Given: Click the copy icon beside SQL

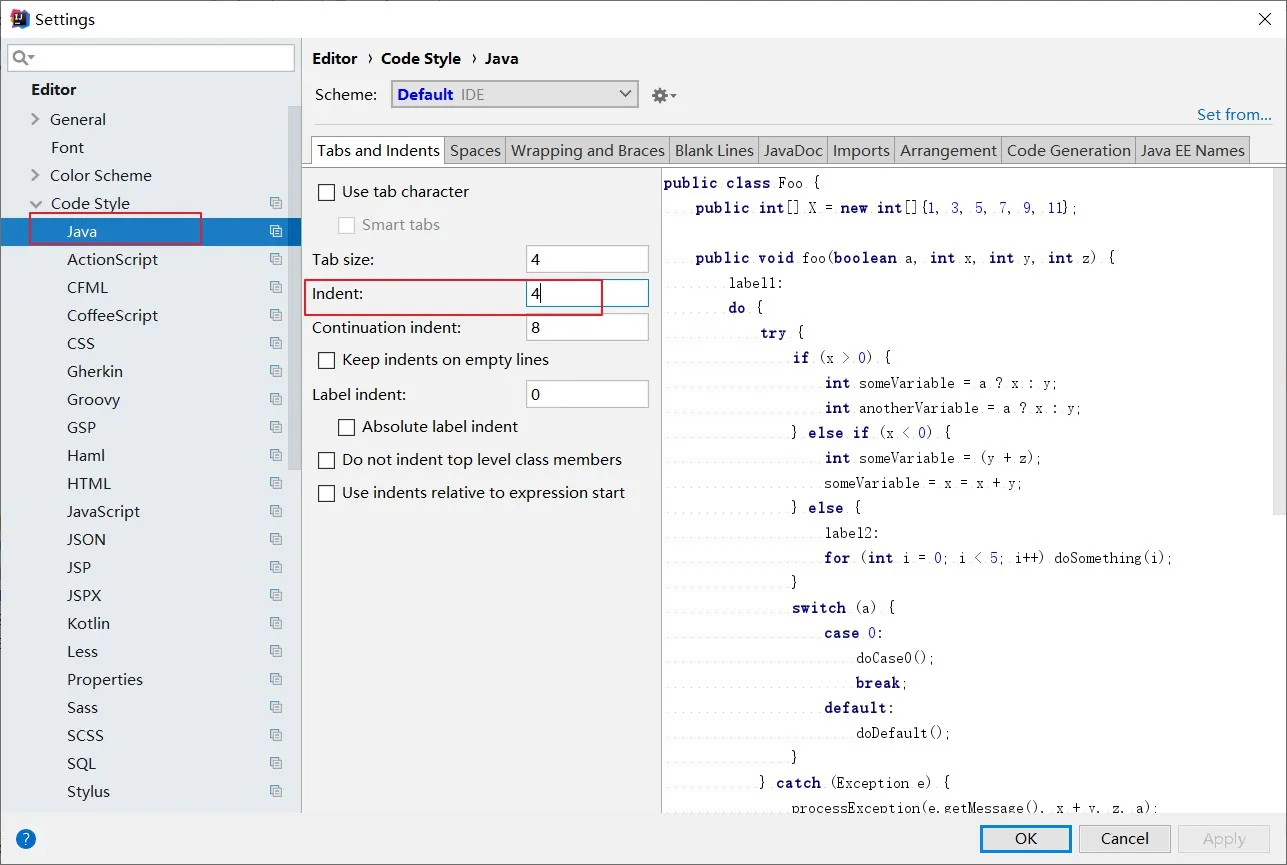Looking at the screenshot, I should (x=276, y=763).
